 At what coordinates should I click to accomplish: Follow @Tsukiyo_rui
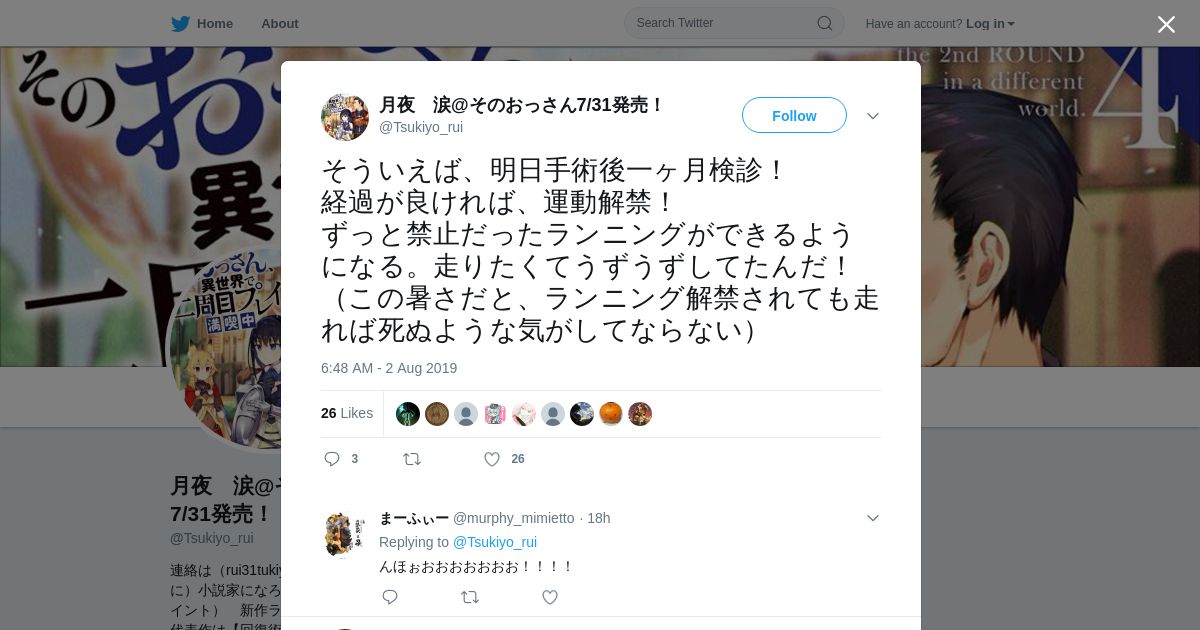pyautogui.click(x=794, y=115)
